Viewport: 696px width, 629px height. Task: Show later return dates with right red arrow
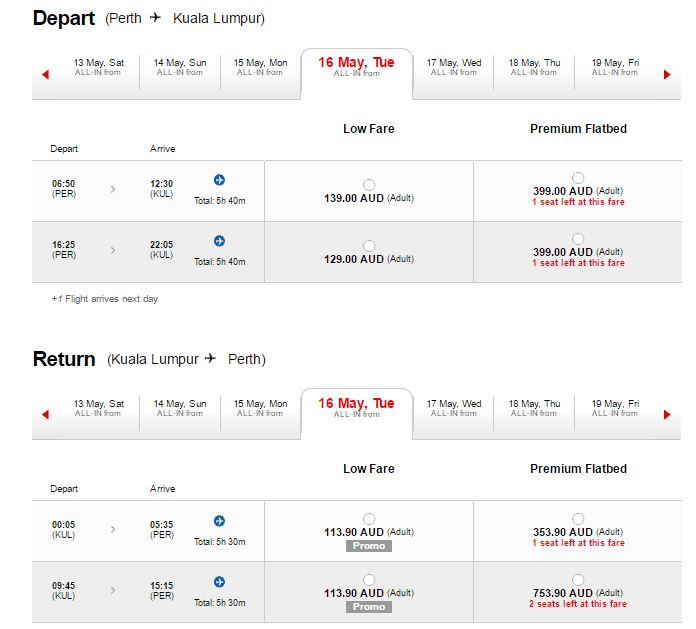tap(667, 415)
